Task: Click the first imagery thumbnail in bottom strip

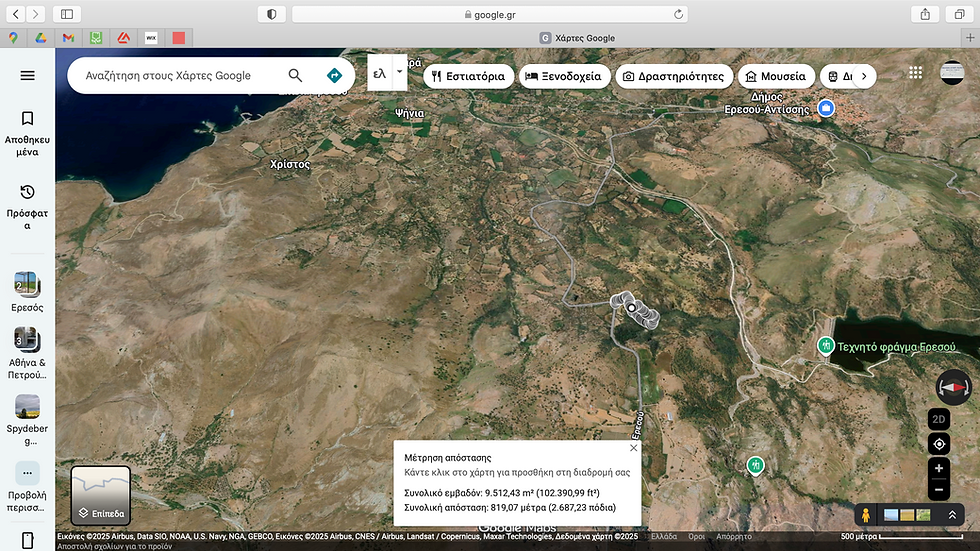Action: coord(891,515)
